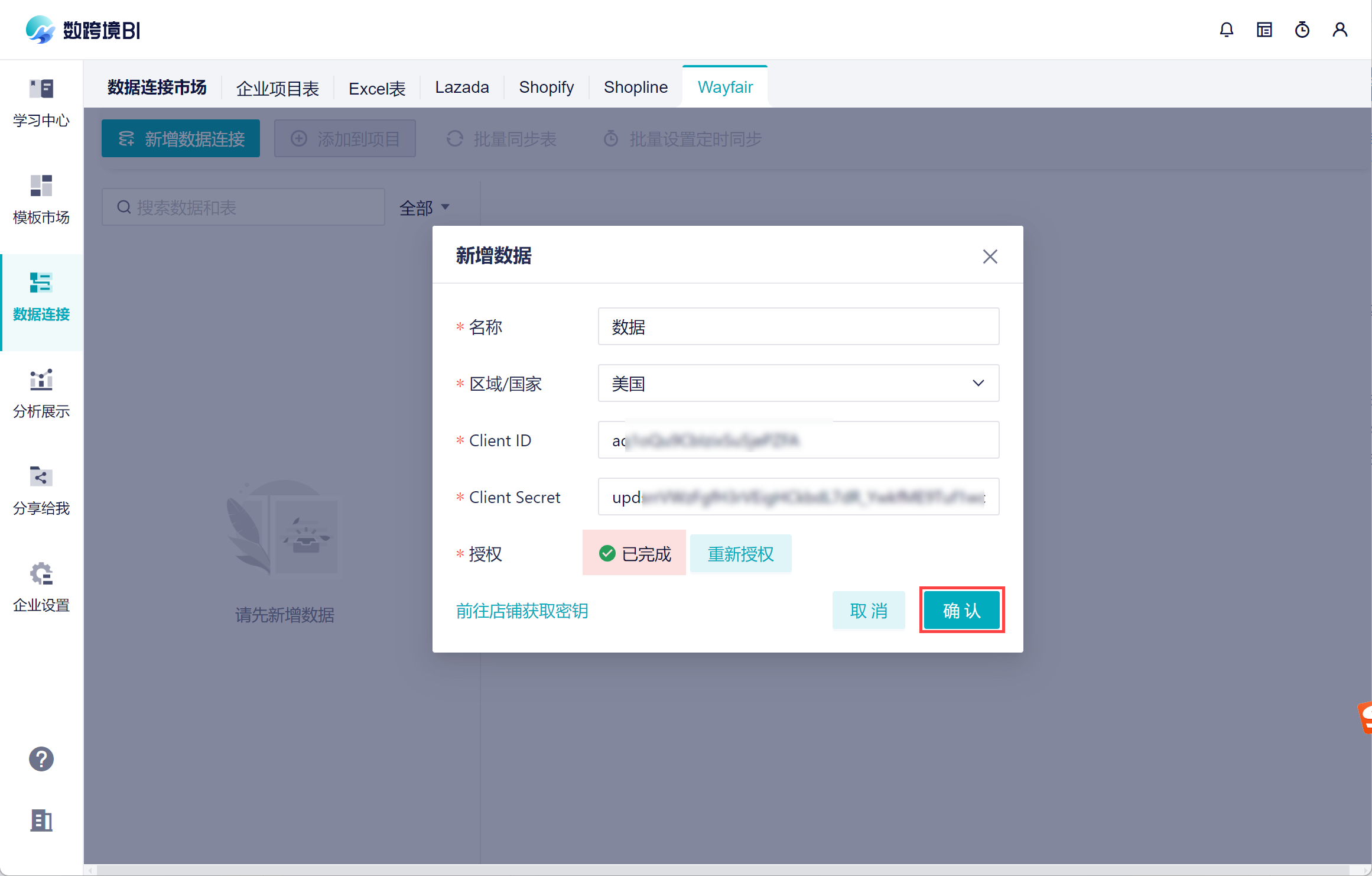1372x876 pixels.
Task: Click the help question mark icon
Action: [41, 759]
